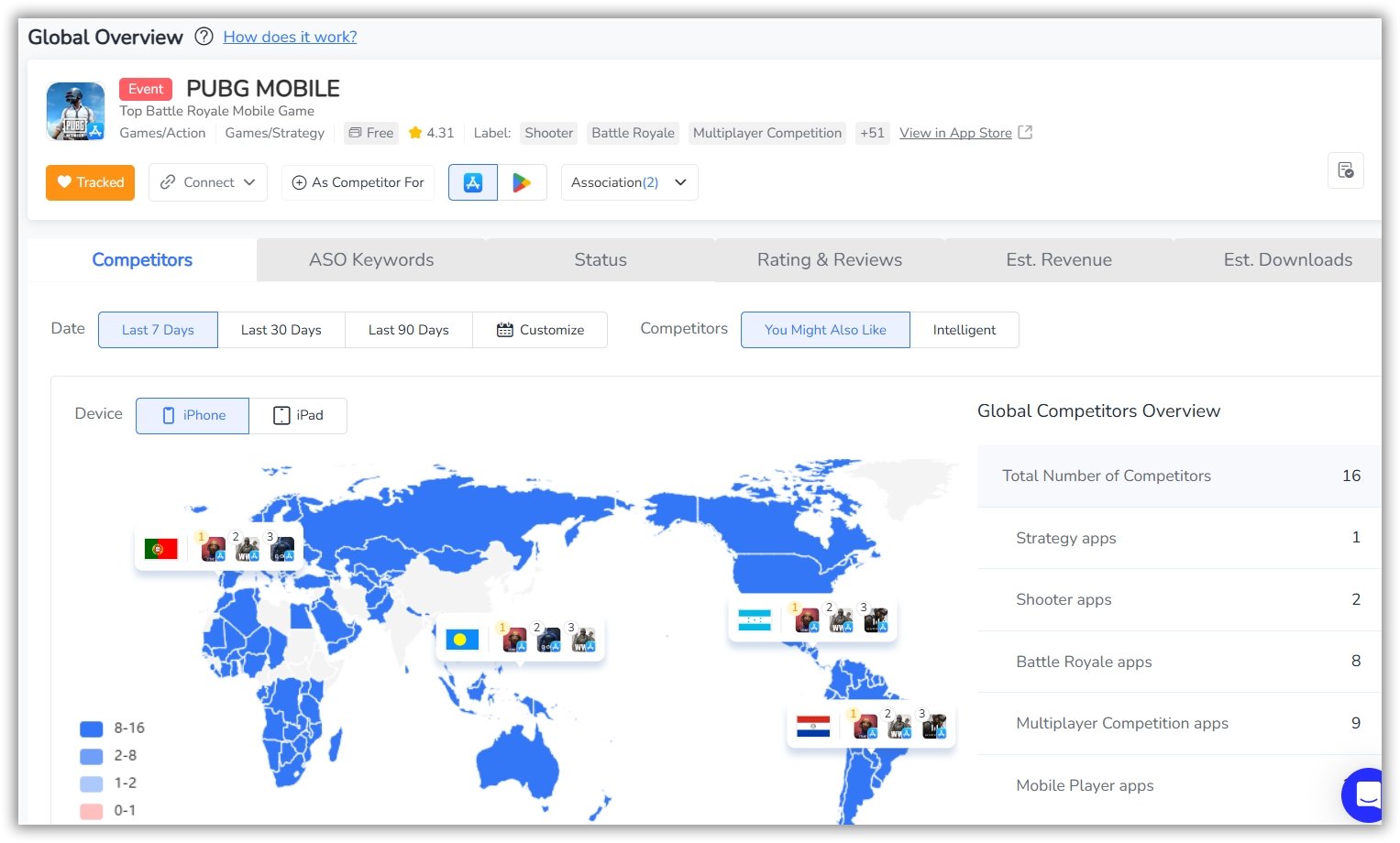Click the PUBG MOBILE app icon
This screenshot has width=1400, height=843.
(76, 111)
